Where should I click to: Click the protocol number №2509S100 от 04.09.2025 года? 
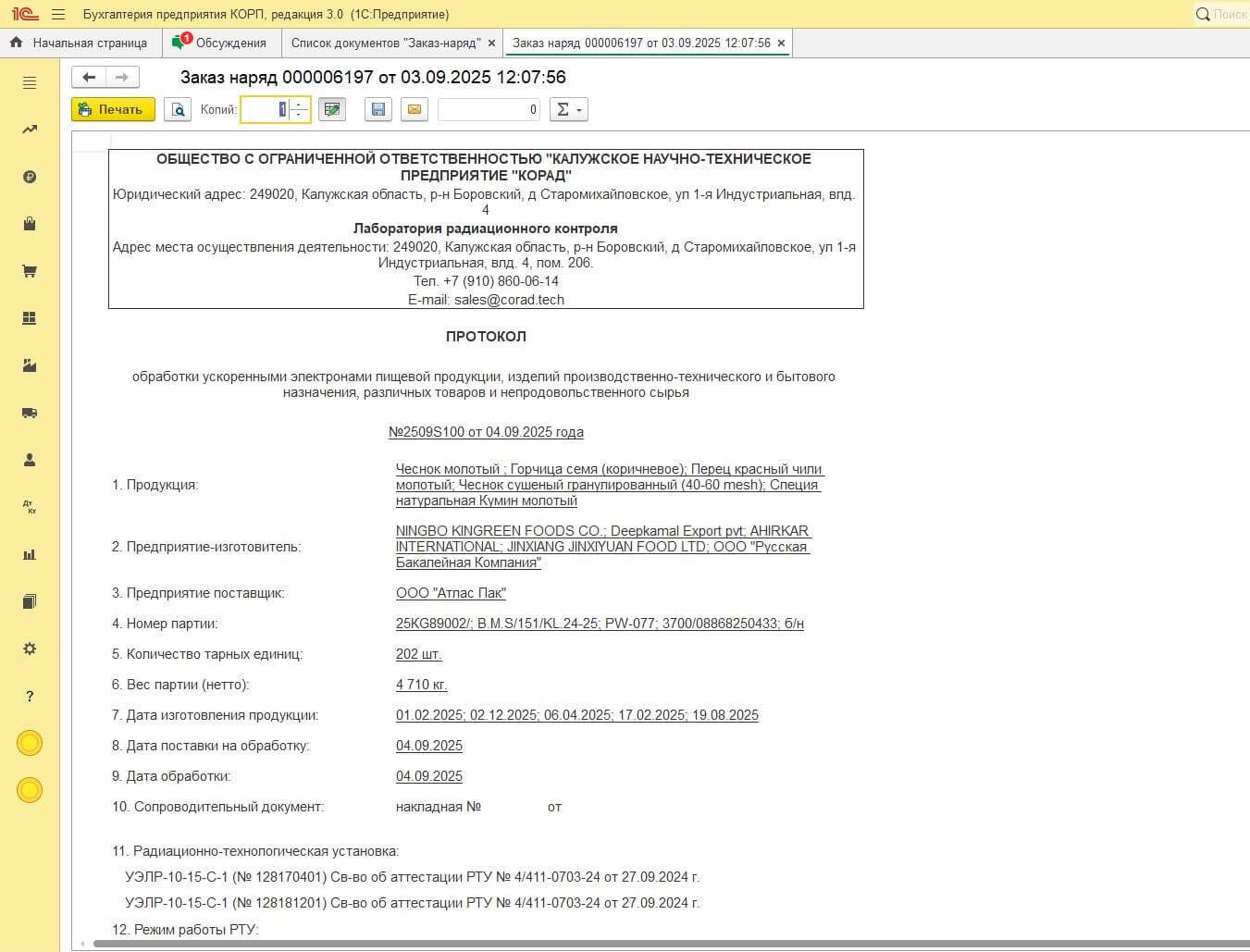[x=486, y=432]
